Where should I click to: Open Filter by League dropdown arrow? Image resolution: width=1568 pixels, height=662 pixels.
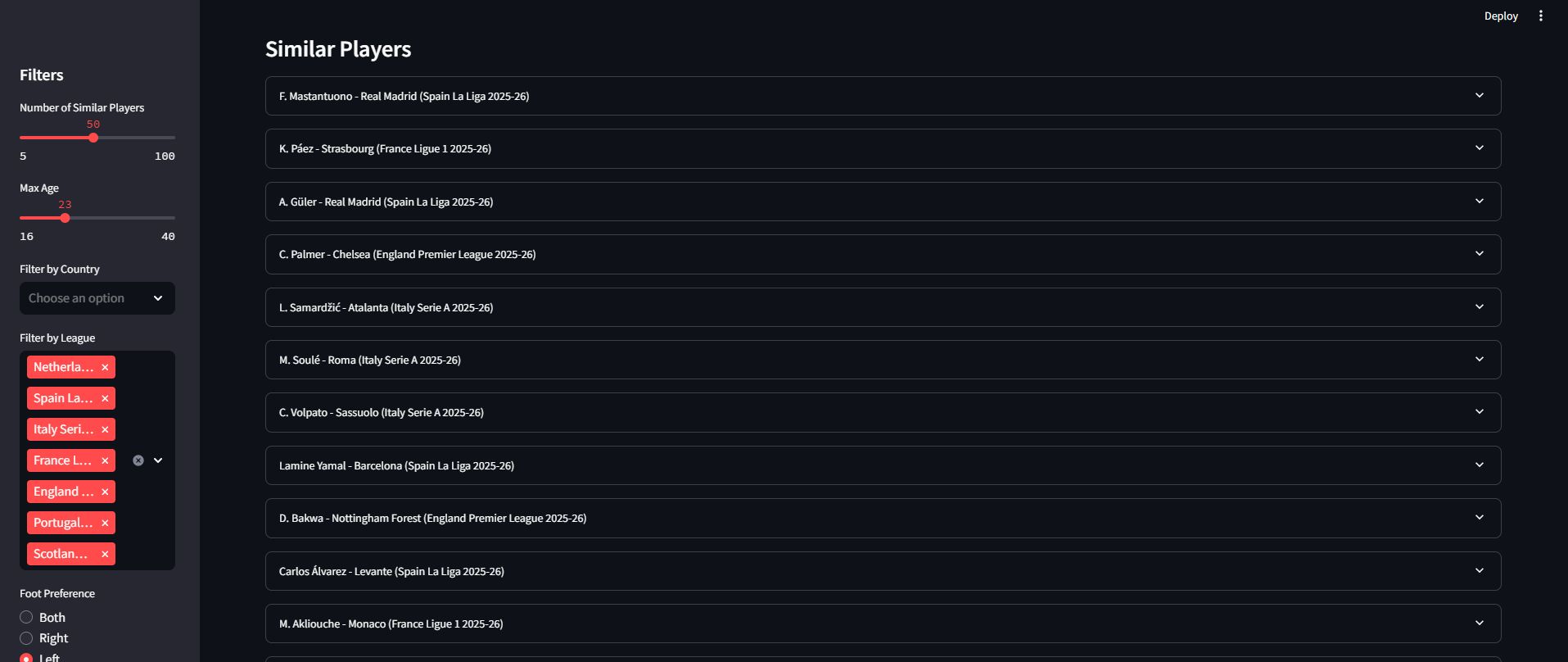pos(158,460)
